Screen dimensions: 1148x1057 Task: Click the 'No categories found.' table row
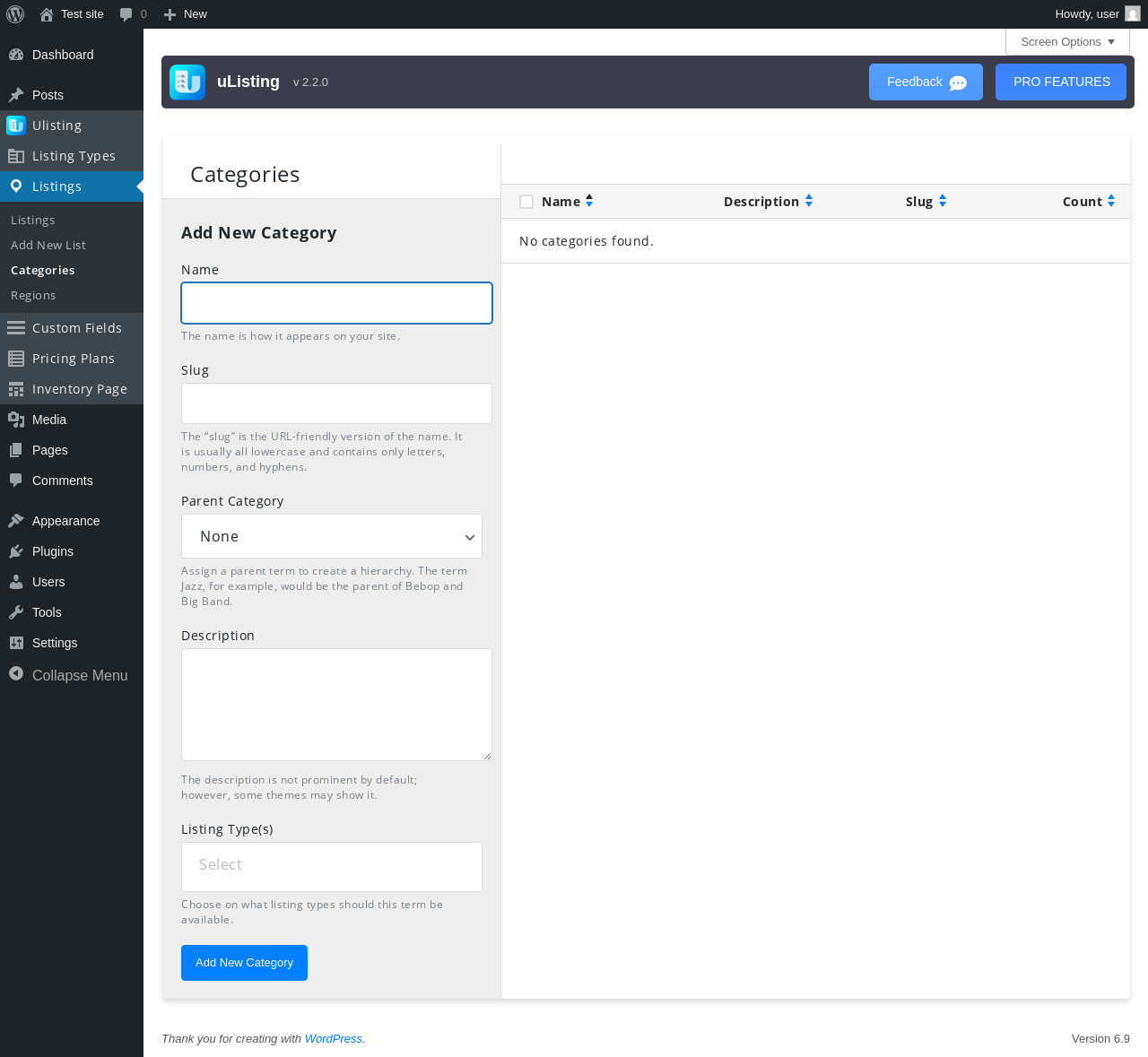[815, 241]
